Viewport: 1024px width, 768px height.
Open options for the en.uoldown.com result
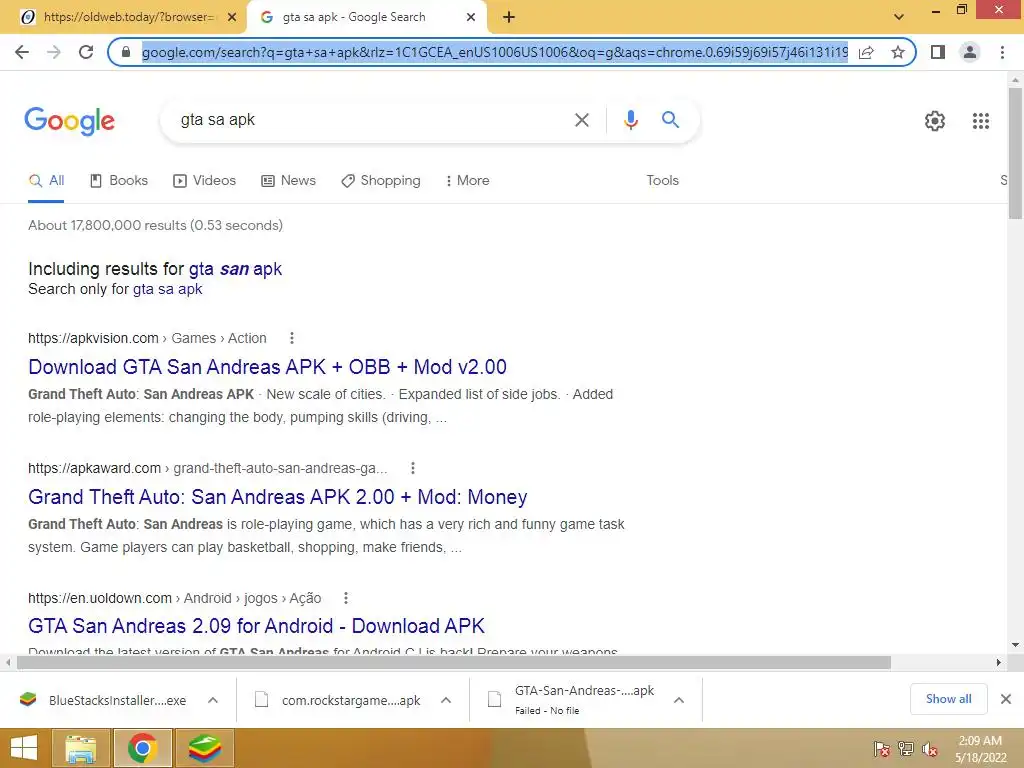tap(345, 598)
